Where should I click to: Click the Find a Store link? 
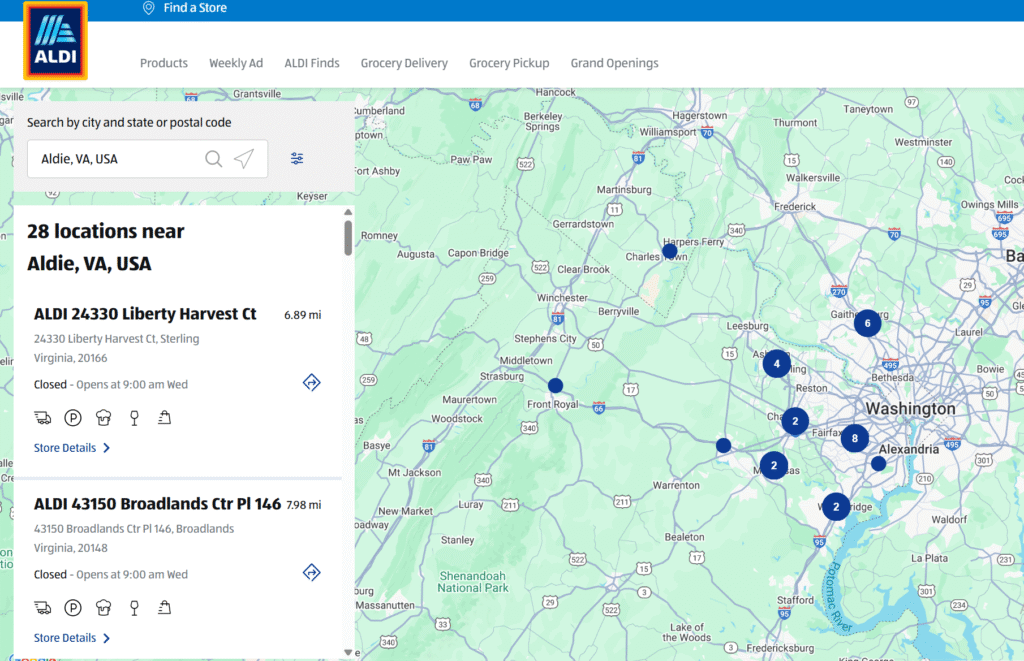pos(194,8)
